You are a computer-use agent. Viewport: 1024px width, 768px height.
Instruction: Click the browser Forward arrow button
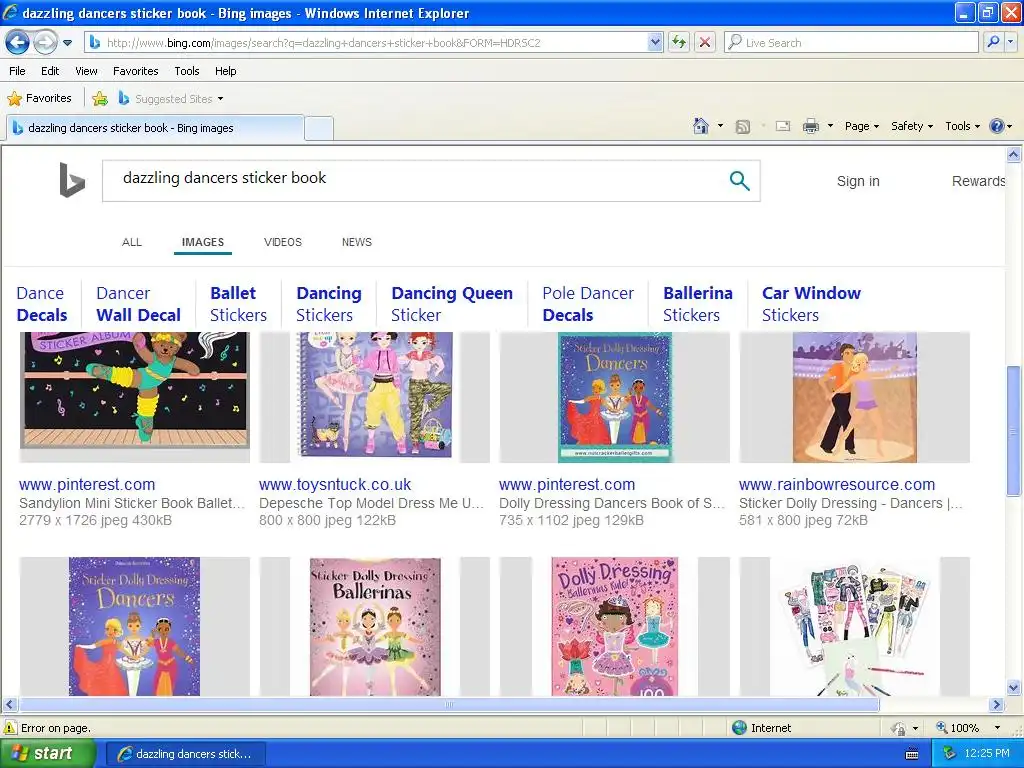pyautogui.click(x=45, y=43)
